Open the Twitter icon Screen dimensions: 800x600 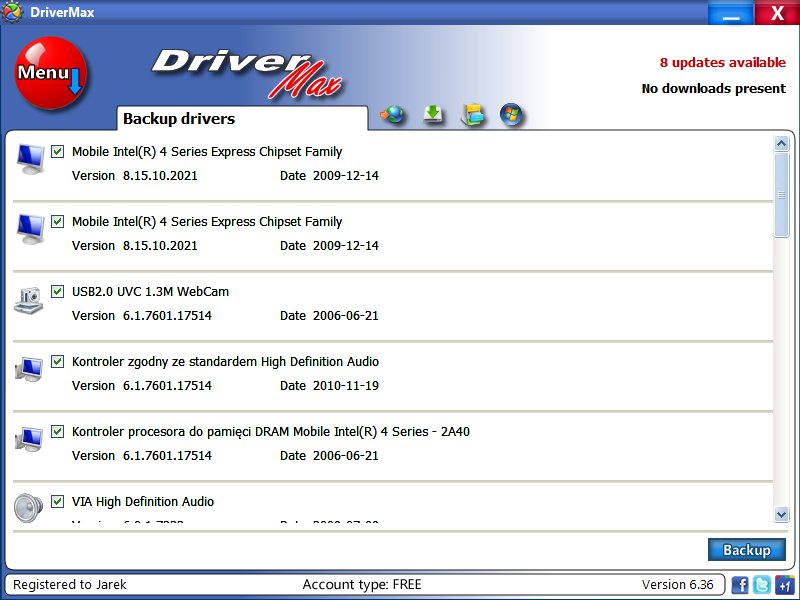pyautogui.click(x=761, y=584)
